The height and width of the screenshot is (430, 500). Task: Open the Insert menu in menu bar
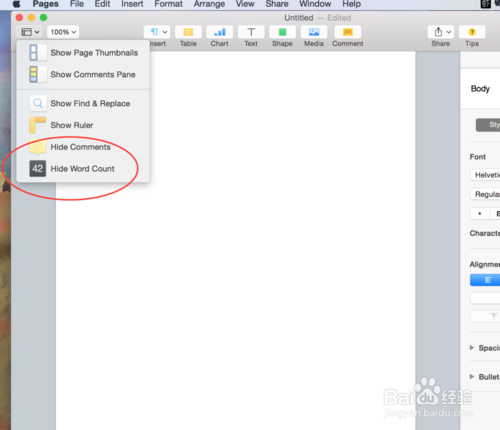(132, 4)
